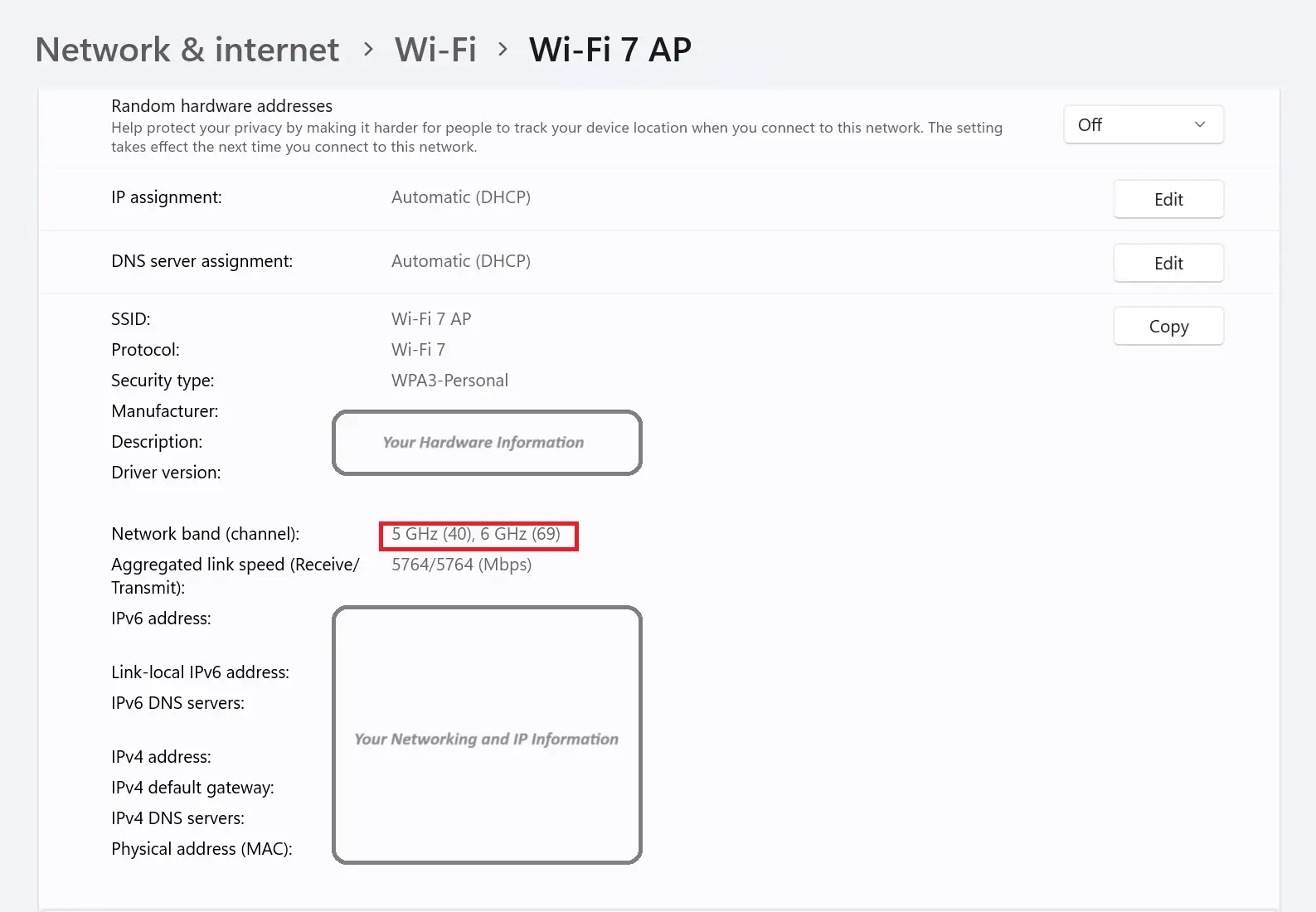
Task: Click the Description label
Action: pyautogui.click(x=157, y=442)
